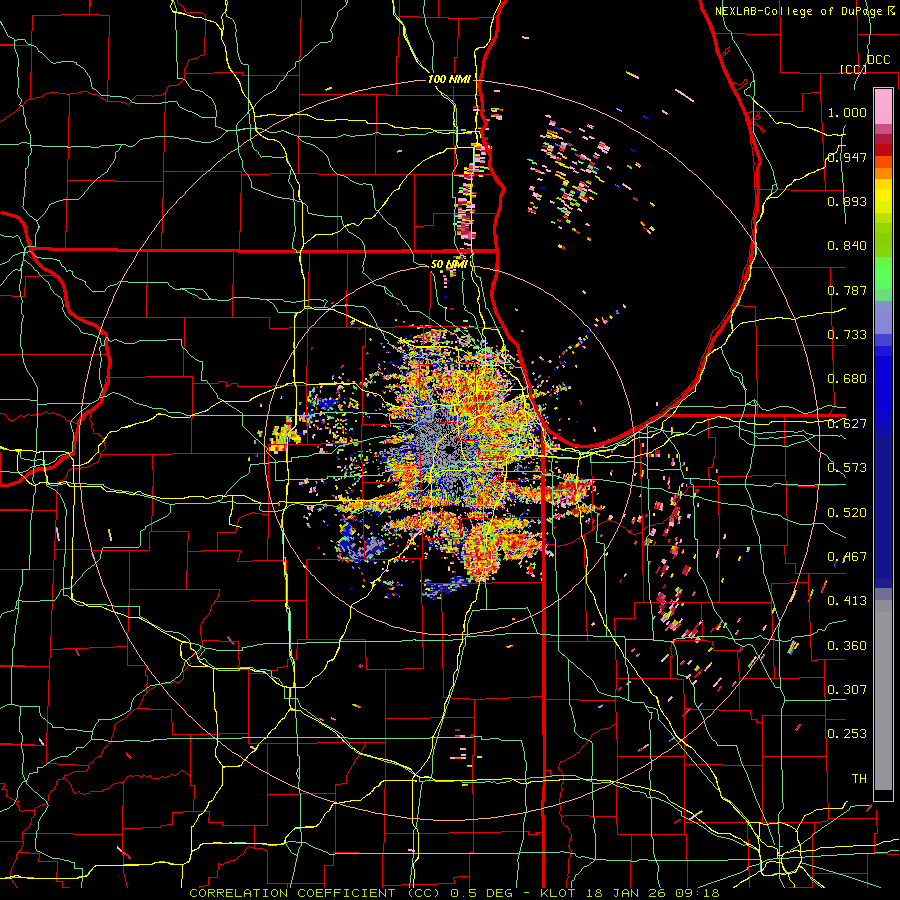Select the 0.573 scale value
Viewport: 900px width, 900px height.
pos(847,468)
